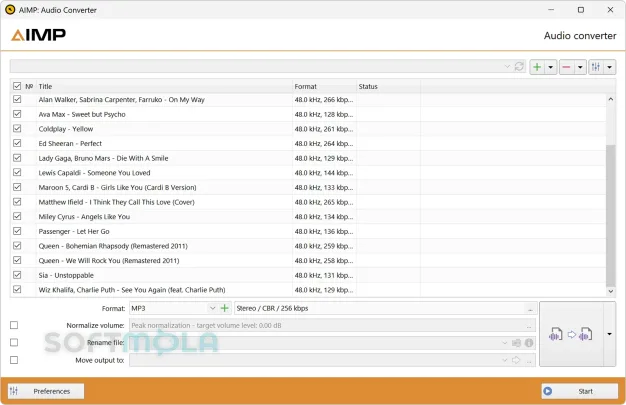Sort list by Title column header
The width and height of the screenshot is (626, 405).
click(165, 86)
